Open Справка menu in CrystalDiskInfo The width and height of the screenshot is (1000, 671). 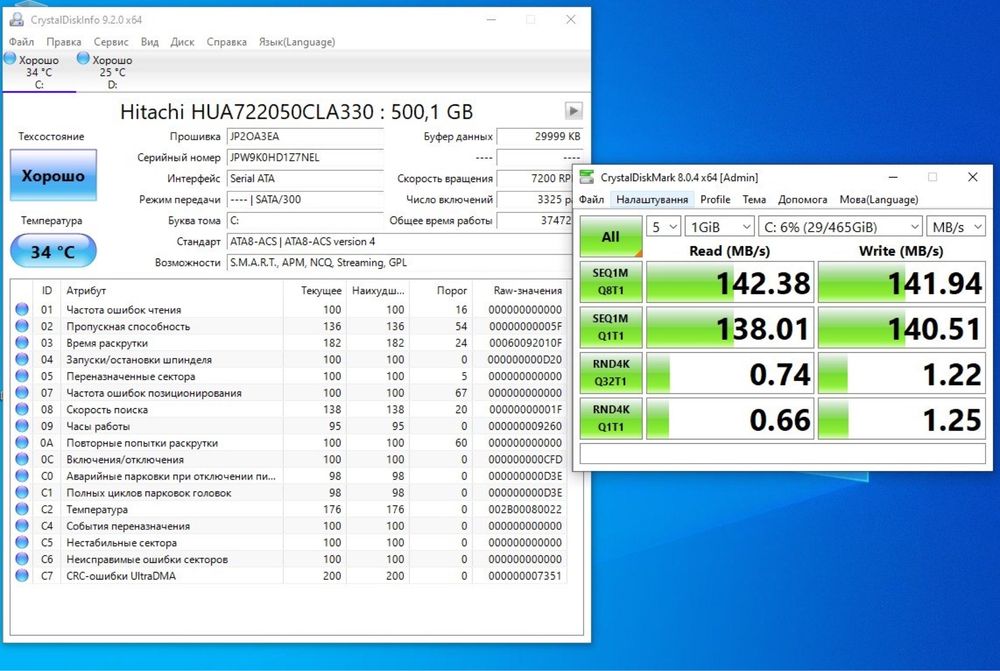[x=226, y=41]
